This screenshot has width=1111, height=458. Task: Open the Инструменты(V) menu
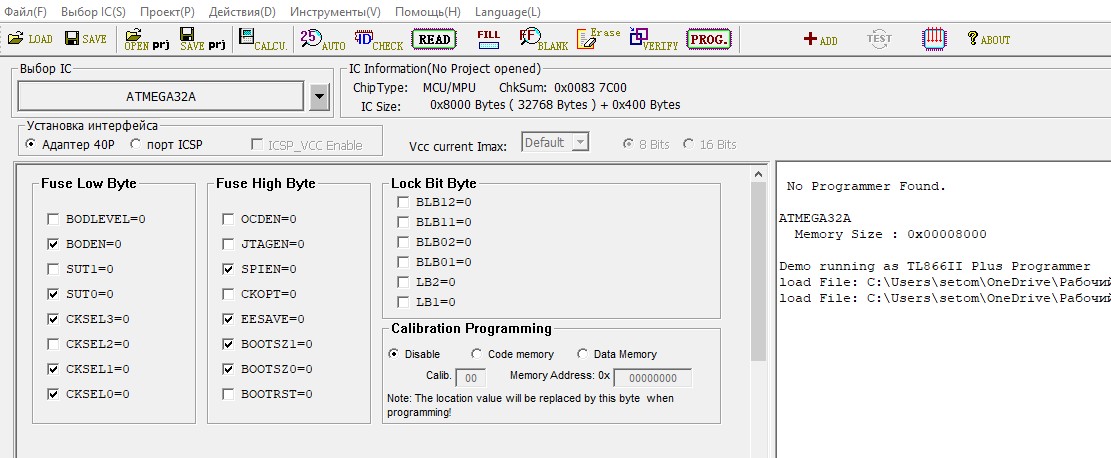tap(335, 12)
